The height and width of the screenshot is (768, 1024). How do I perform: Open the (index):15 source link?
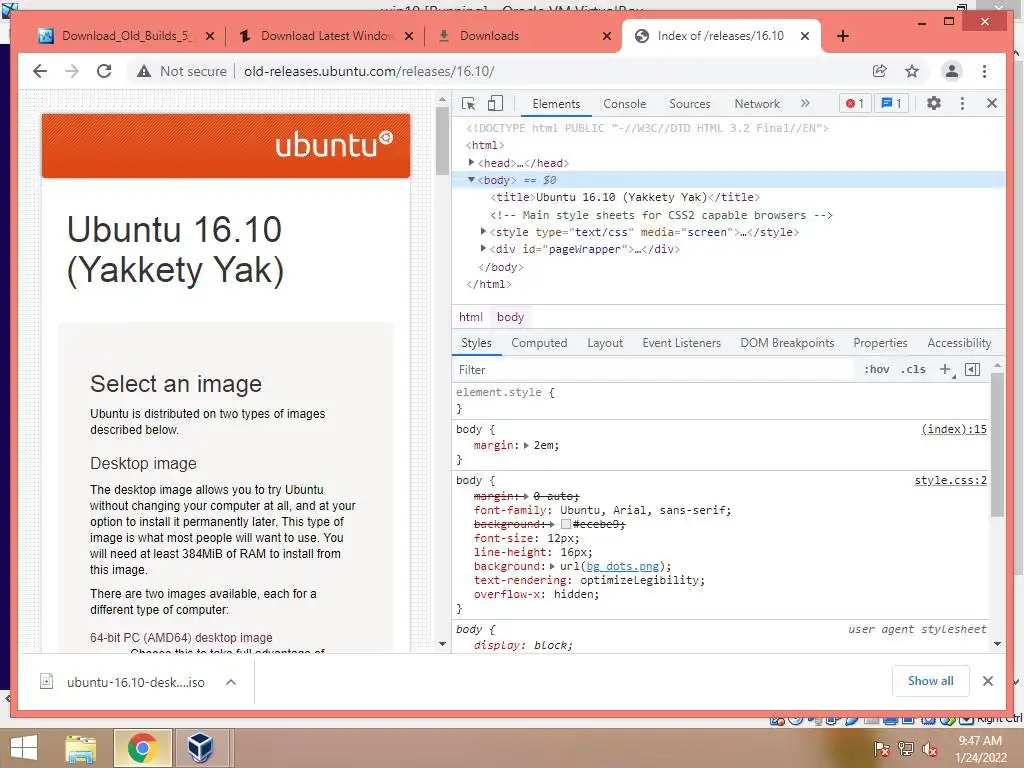pyautogui.click(x=953, y=429)
